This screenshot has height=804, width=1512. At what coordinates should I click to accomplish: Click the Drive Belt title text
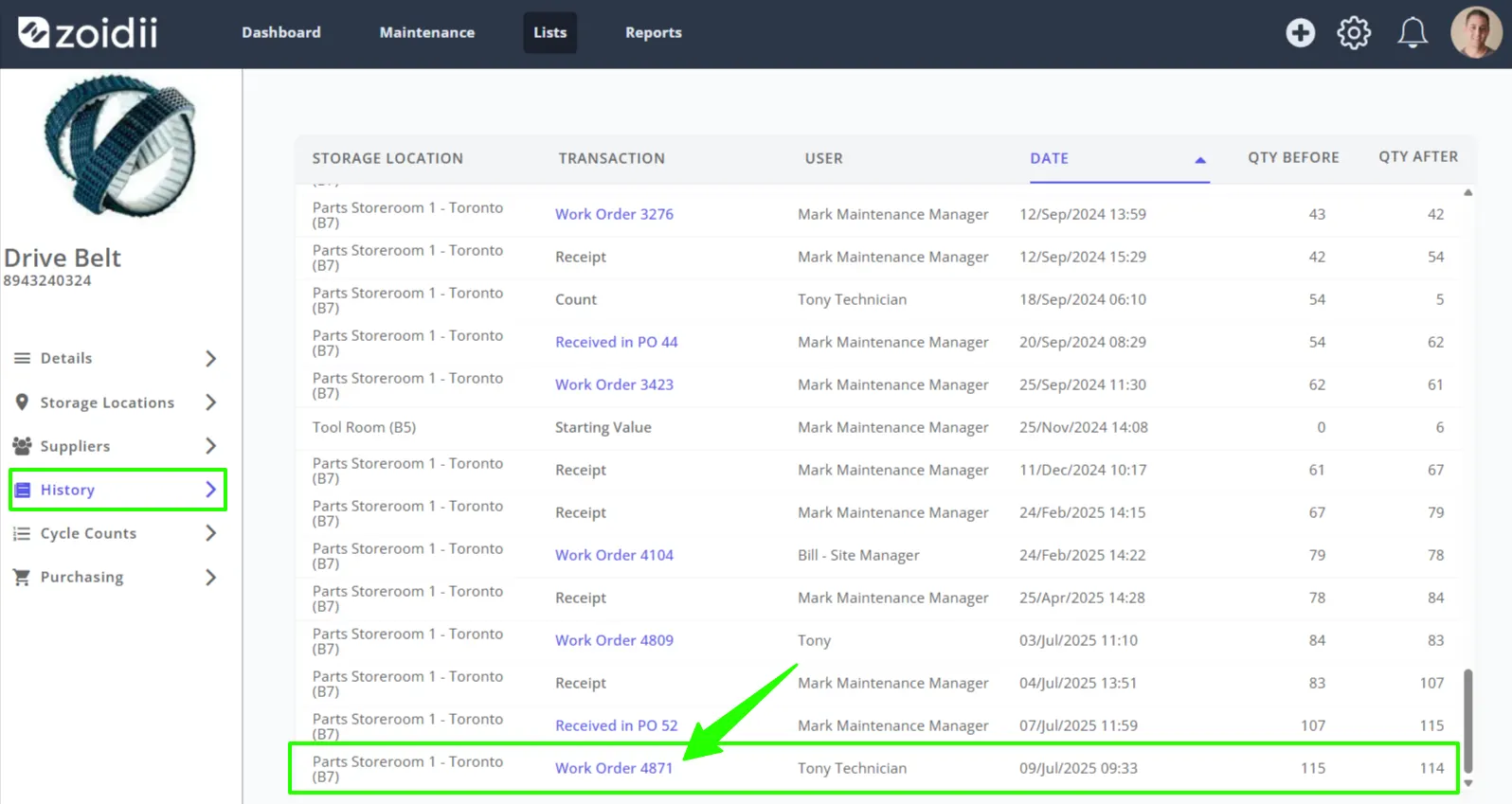coord(63,258)
